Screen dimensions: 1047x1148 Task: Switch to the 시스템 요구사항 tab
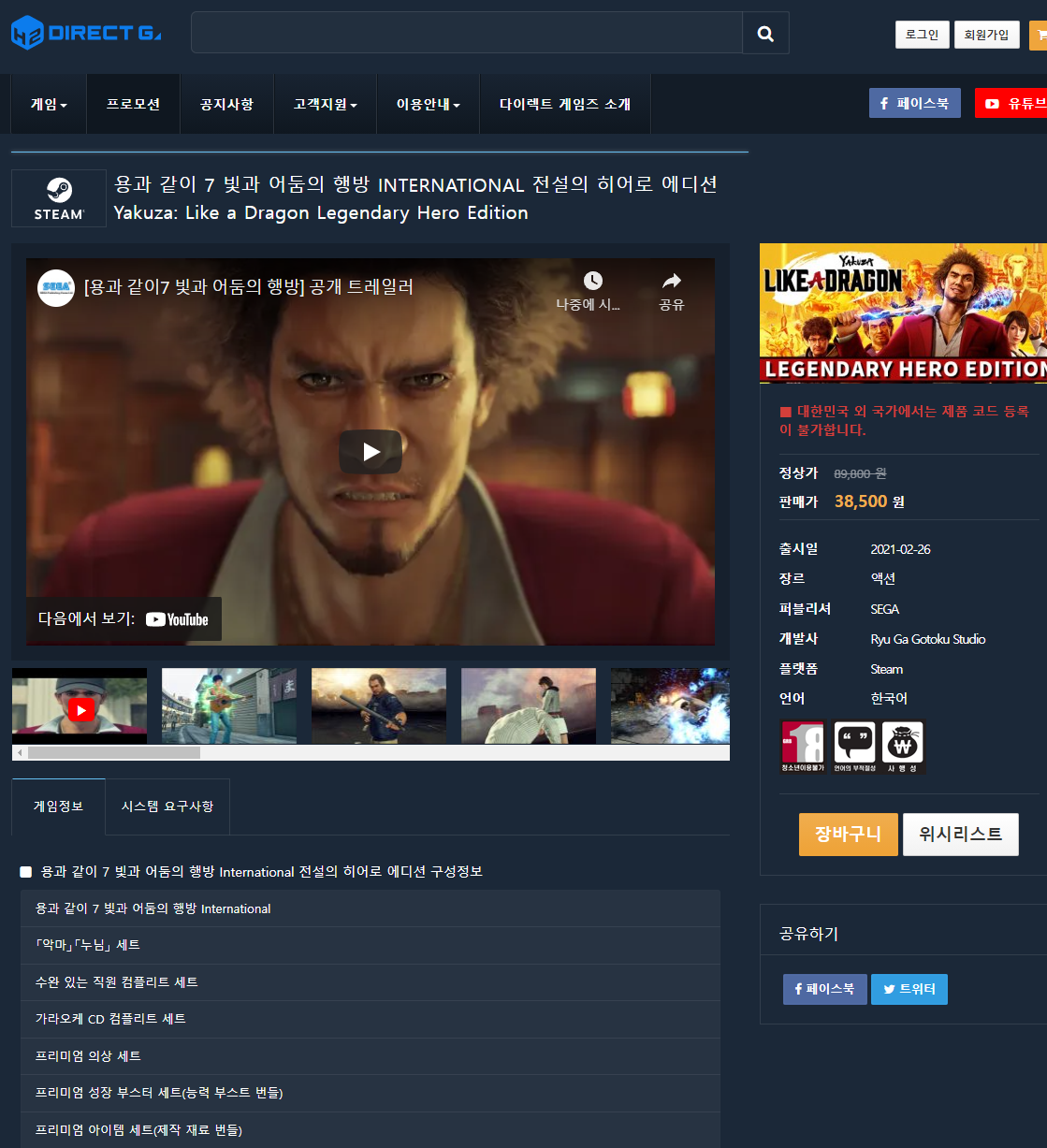(167, 807)
